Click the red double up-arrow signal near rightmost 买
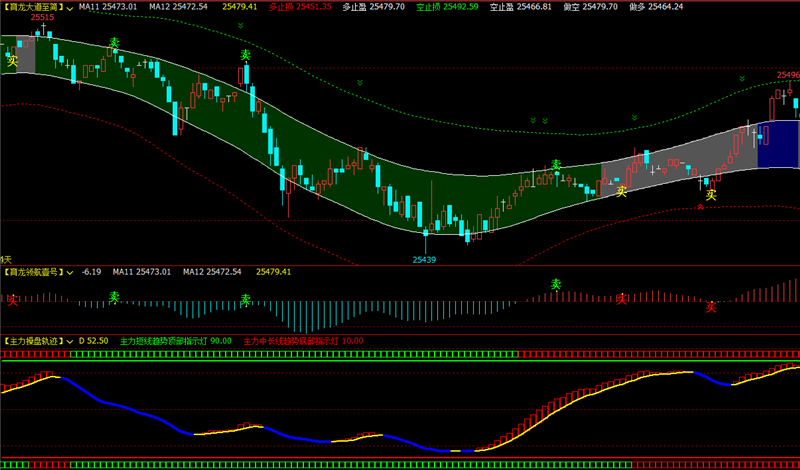The height and width of the screenshot is (470, 800). coord(701,207)
